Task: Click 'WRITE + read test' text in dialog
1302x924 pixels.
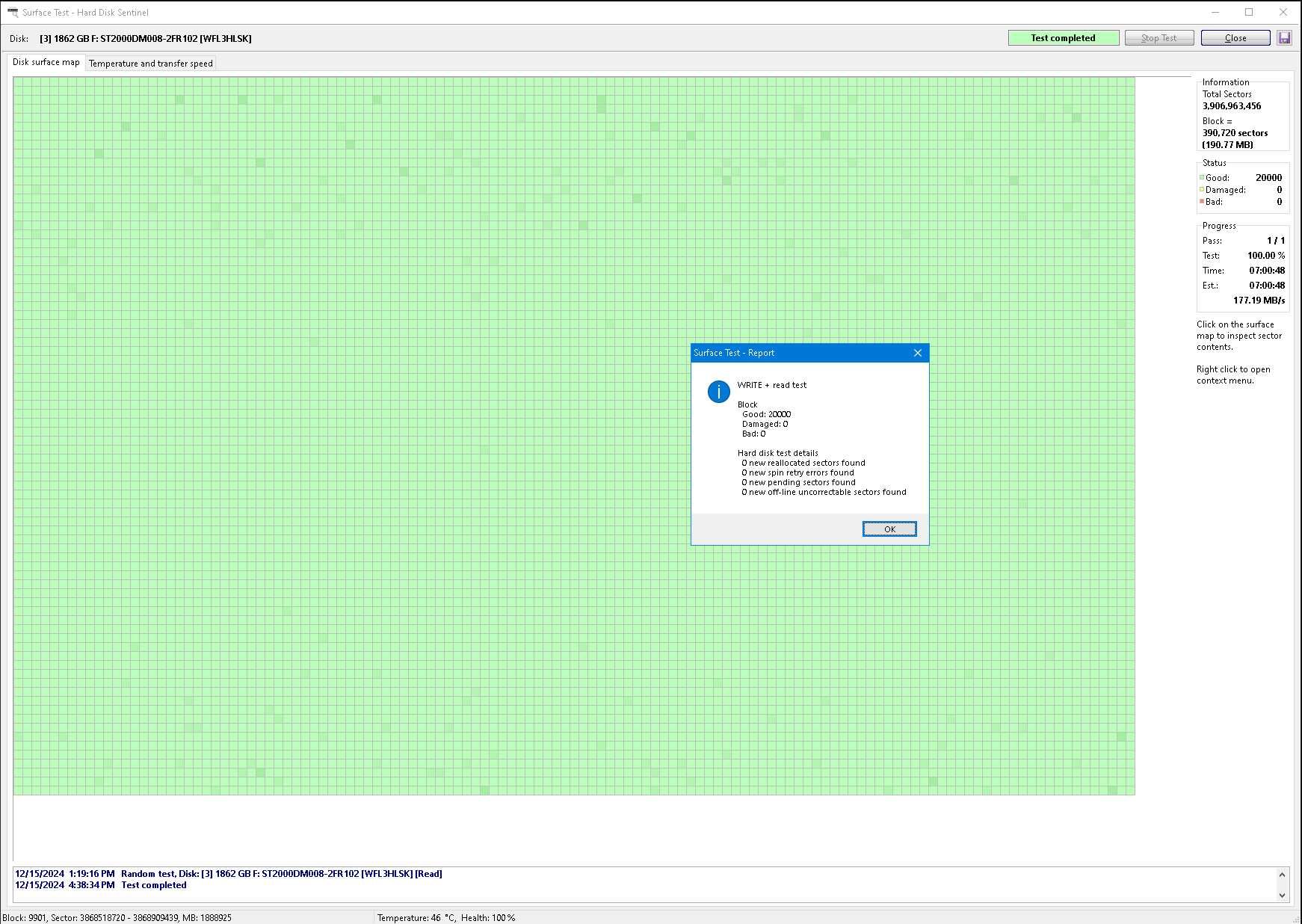Action: tap(772, 385)
